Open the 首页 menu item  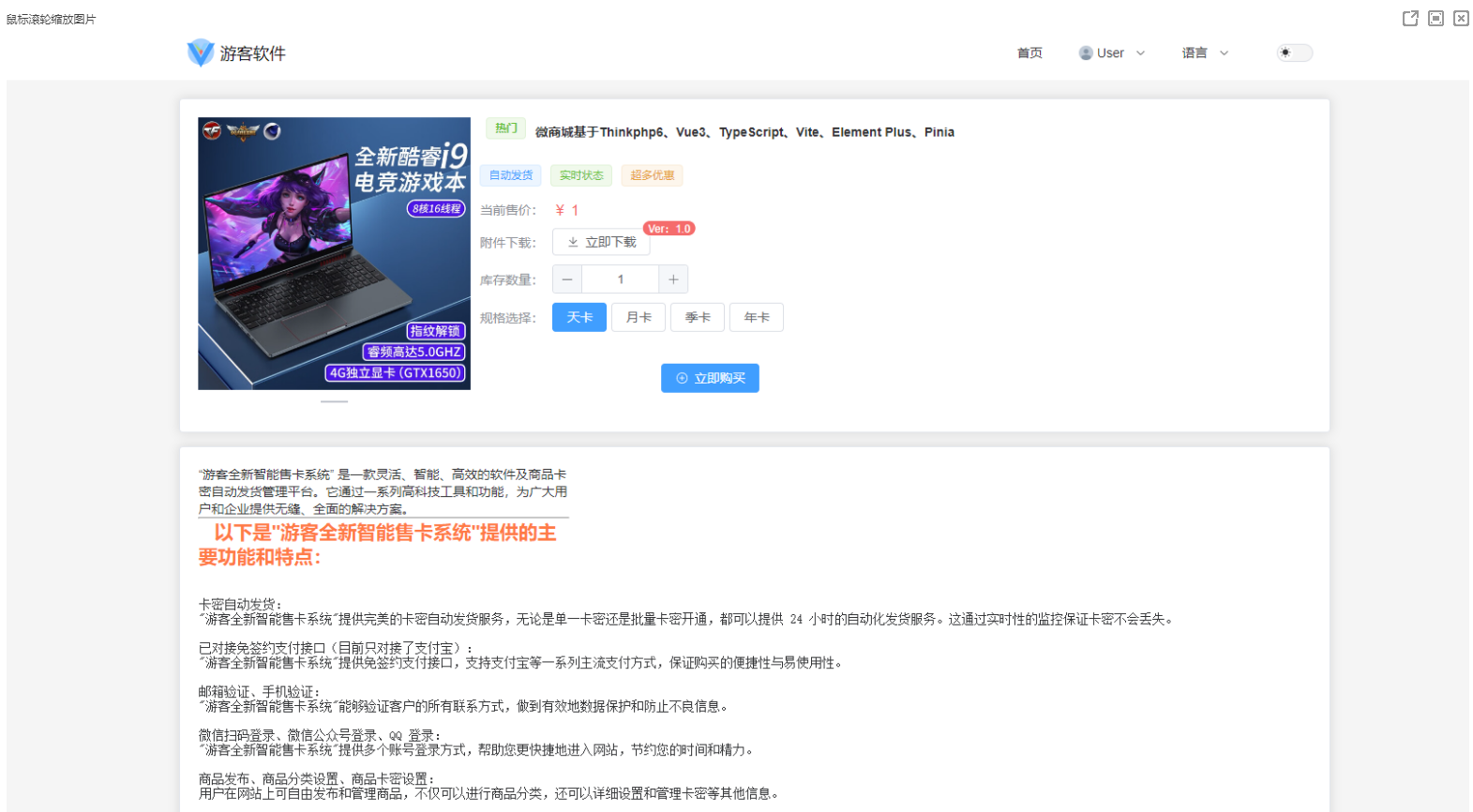click(x=1030, y=53)
